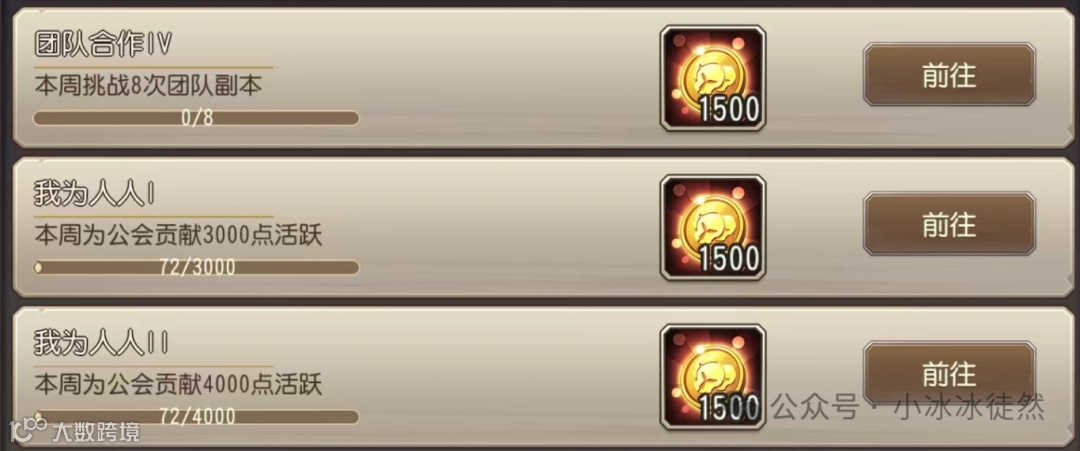Select 前往 on the 我为人人II quest
Image resolution: width=1080 pixels, height=451 pixels.
pyautogui.click(x=949, y=374)
